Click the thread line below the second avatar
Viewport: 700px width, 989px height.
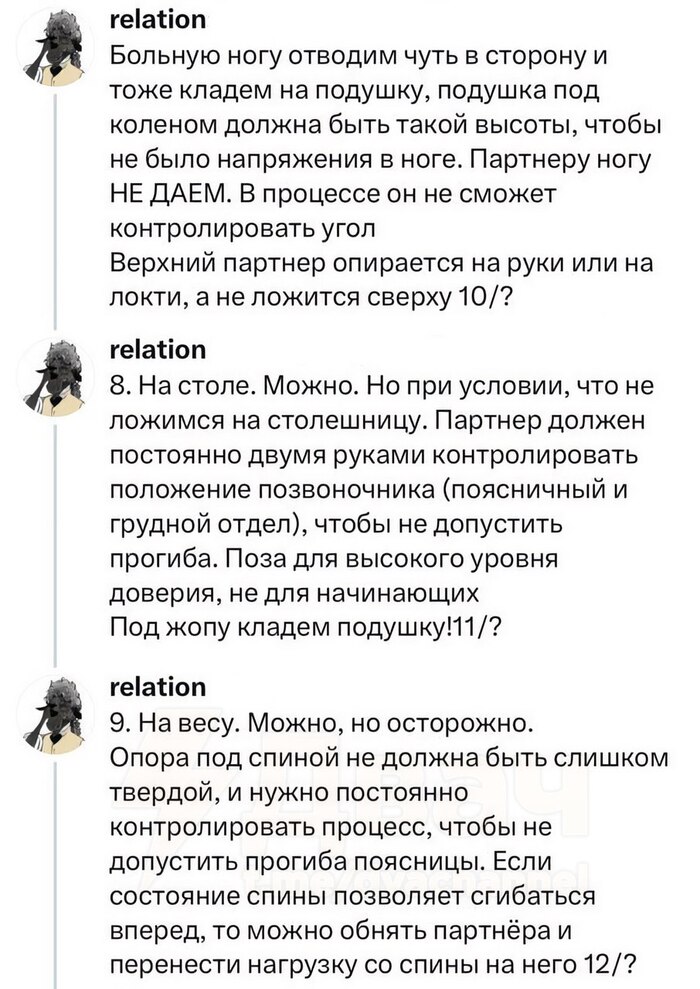[x=57, y=530]
